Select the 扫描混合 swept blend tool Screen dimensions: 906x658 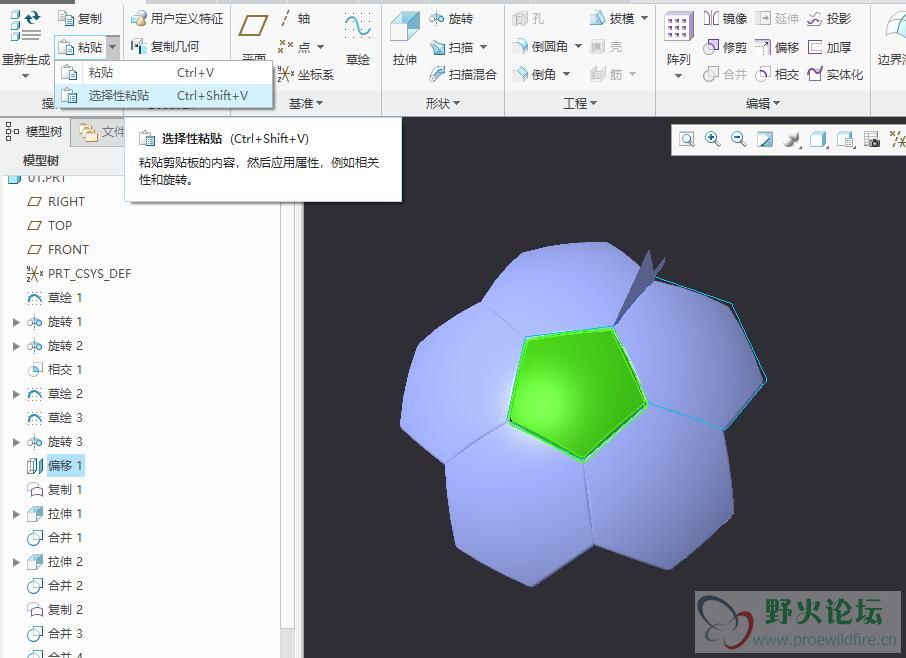(x=463, y=74)
